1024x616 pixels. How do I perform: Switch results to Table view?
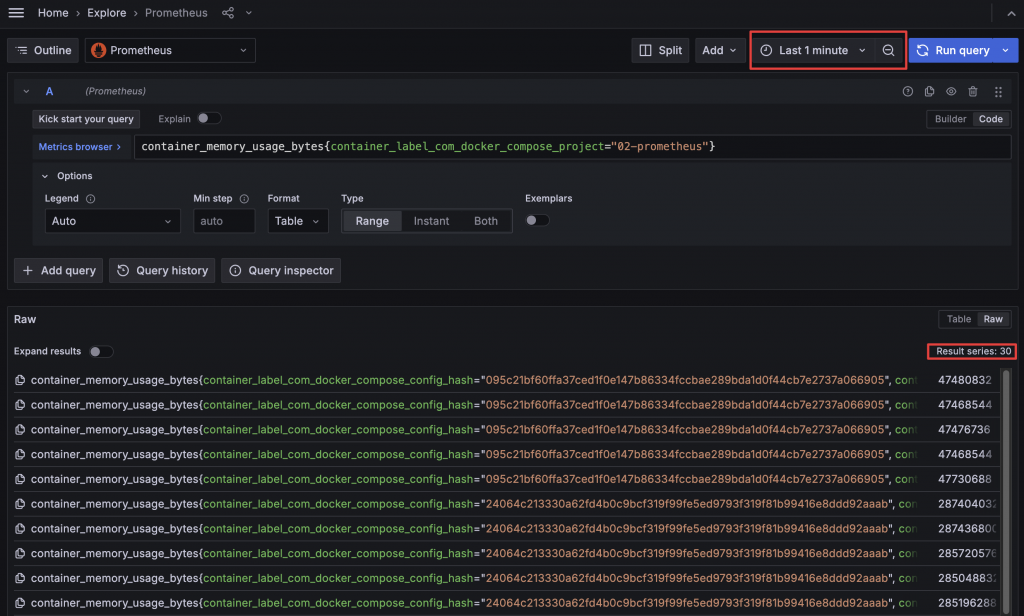(959, 319)
